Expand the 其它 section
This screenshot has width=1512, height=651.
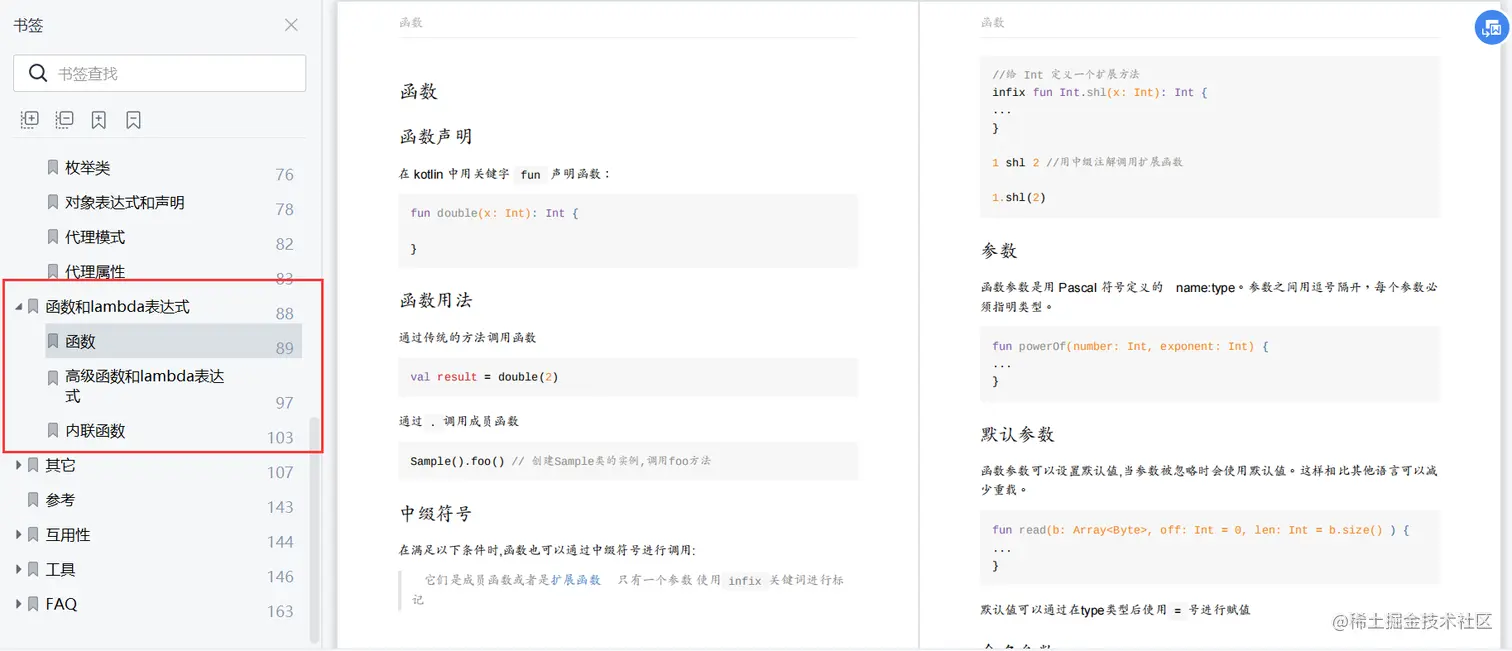click(18, 464)
